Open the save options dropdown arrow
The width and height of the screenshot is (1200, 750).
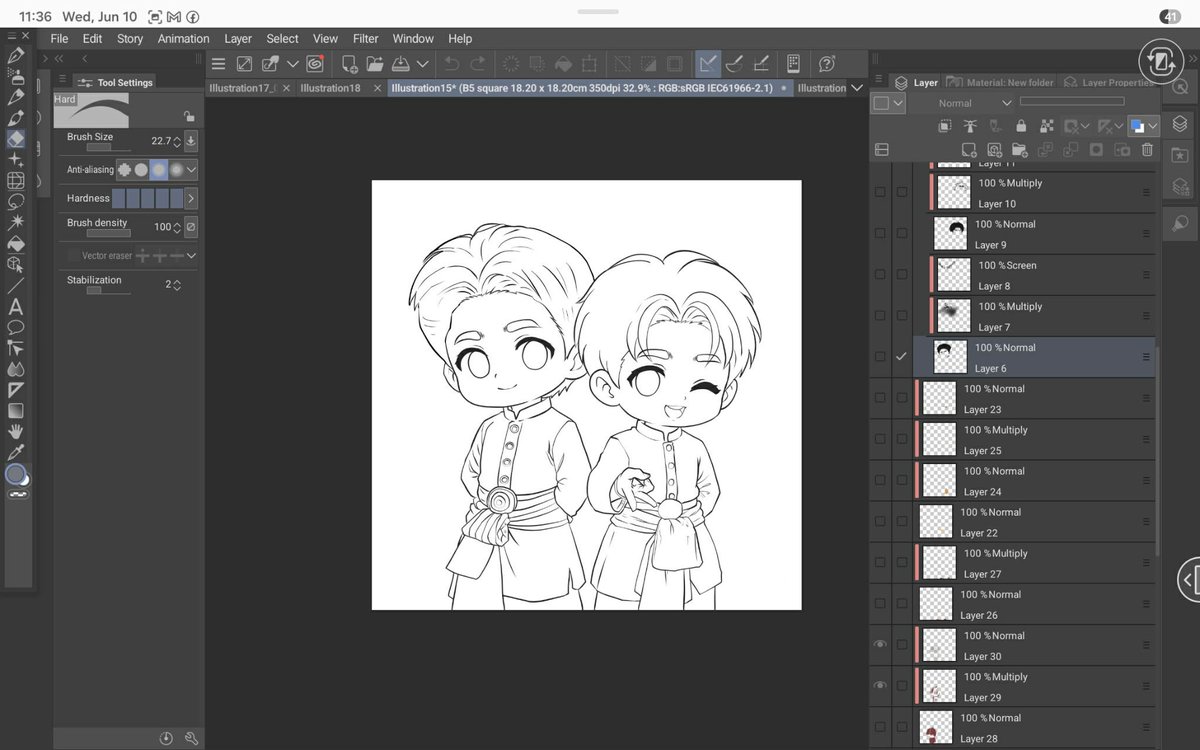point(423,64)
